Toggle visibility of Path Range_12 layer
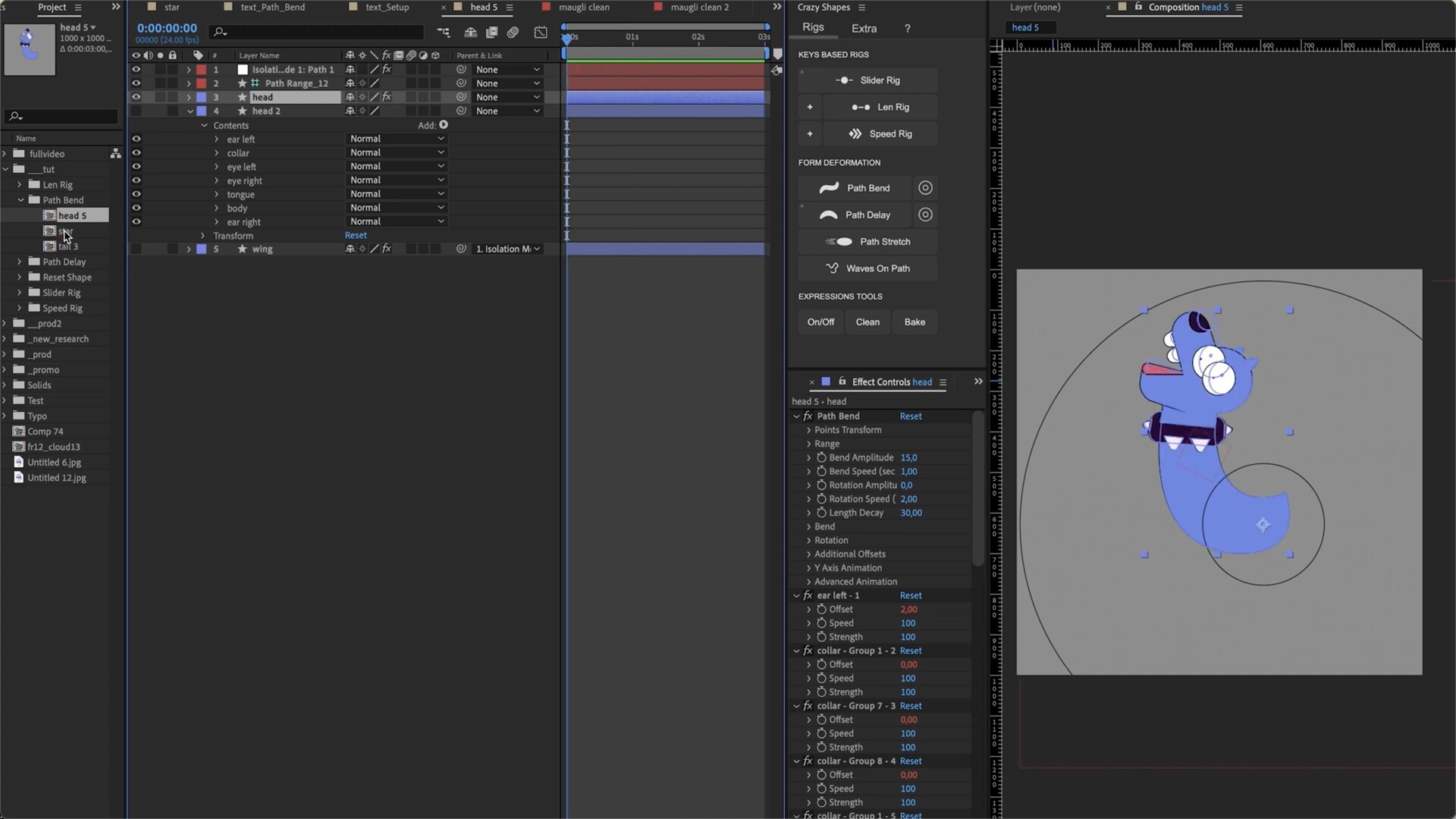Viewport: 1456px width, 819px height. point(136,83)
